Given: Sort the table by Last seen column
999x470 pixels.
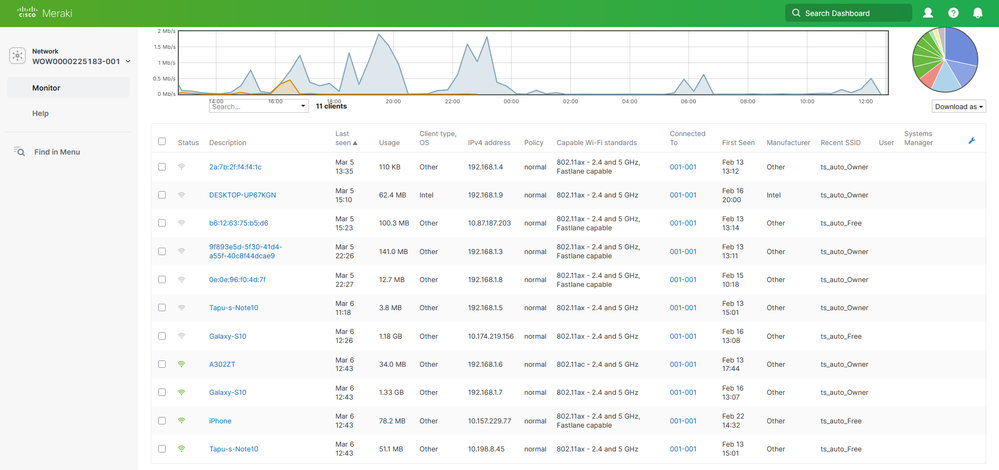Looking at the screenshot, I should click(343, 138).
